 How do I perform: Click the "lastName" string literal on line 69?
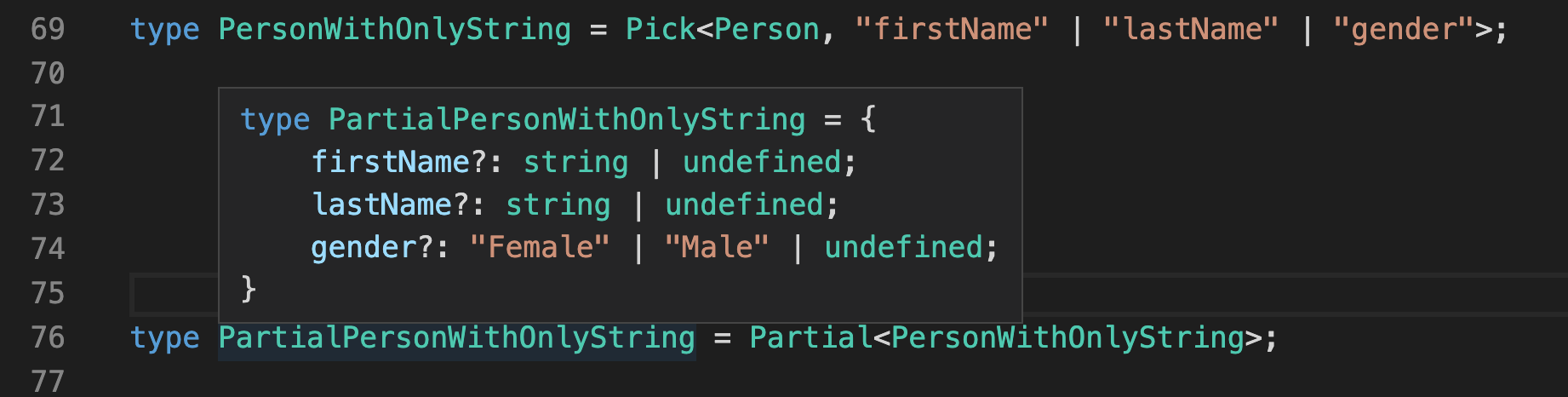(1190, 29)
